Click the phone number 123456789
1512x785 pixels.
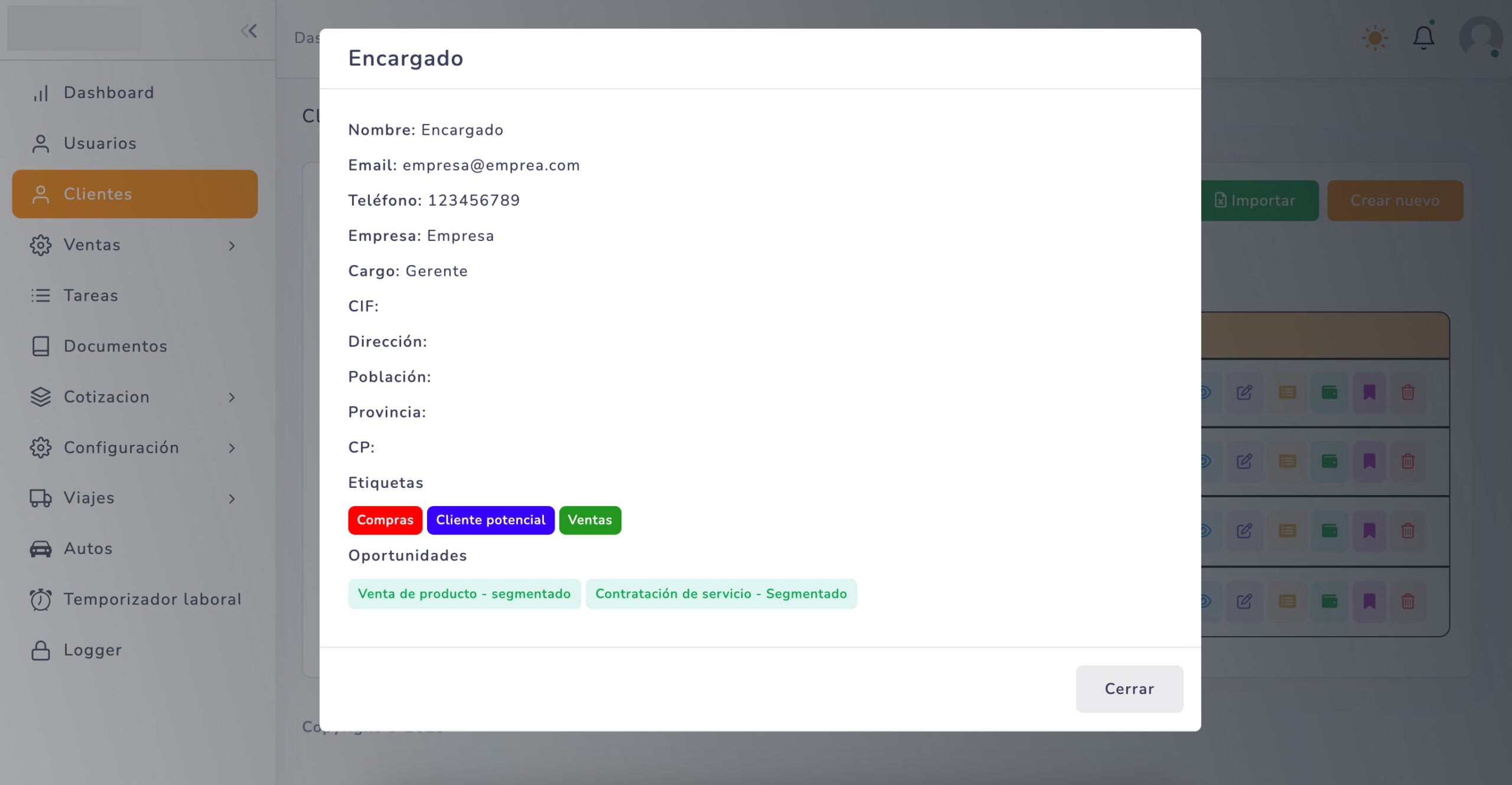tap(474, 200)
